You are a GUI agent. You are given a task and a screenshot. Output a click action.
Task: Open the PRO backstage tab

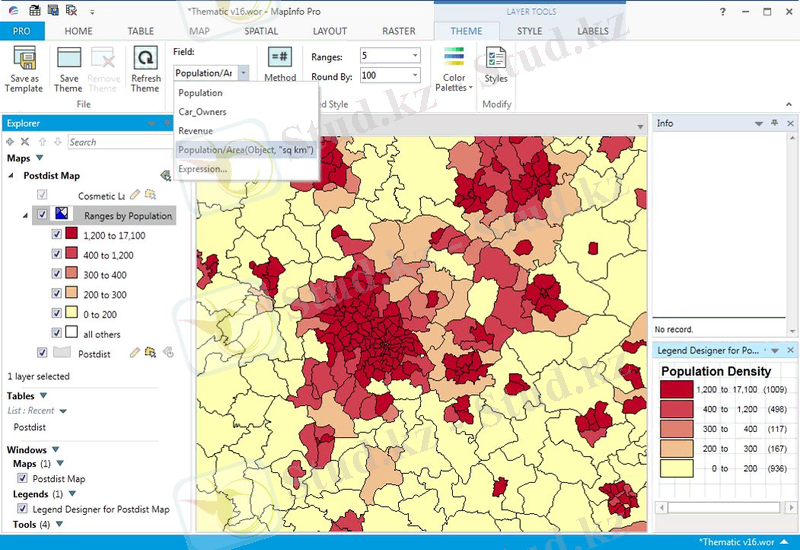[21, 31]
